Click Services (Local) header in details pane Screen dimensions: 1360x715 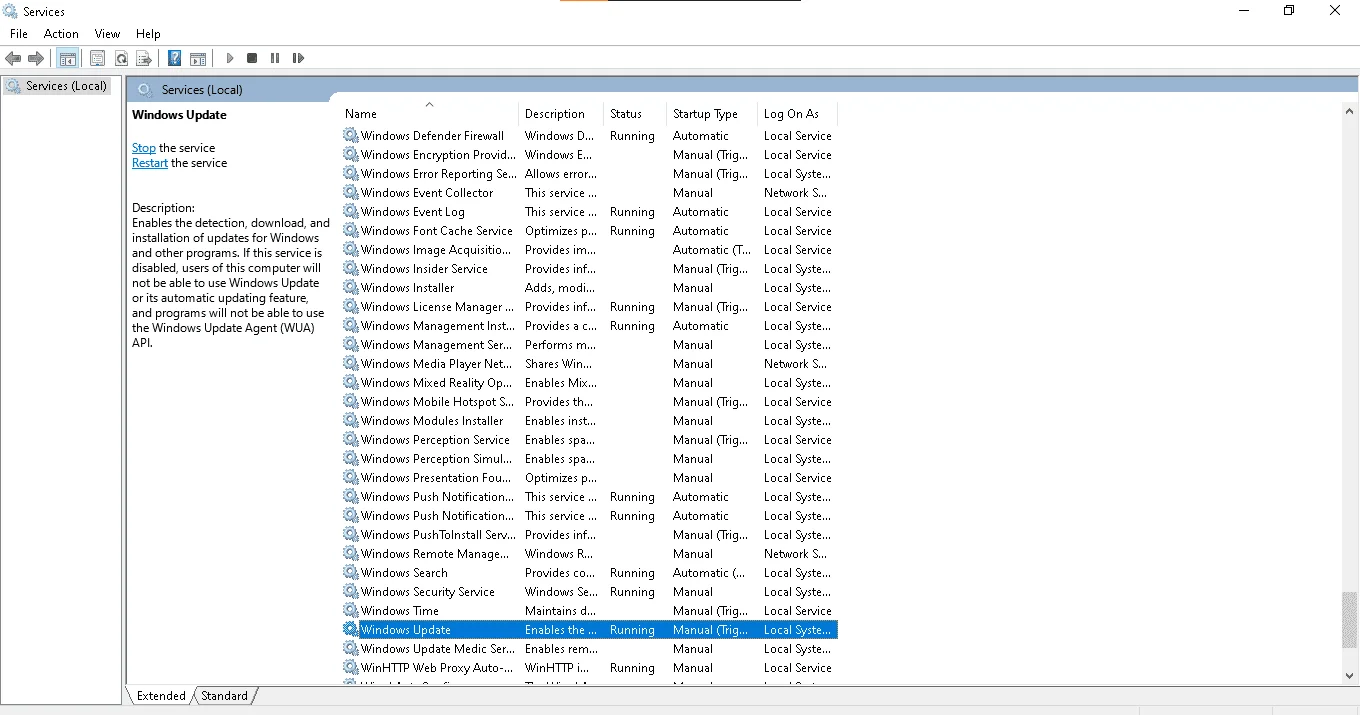click(x=202, y=89)
